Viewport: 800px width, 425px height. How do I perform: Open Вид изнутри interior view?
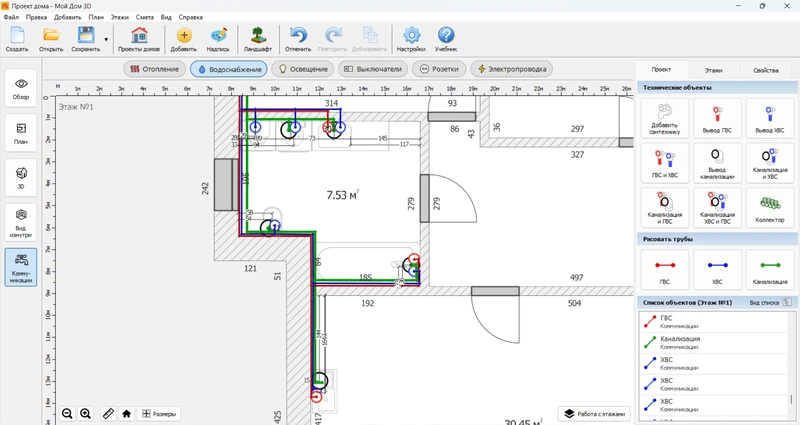click(21, 222)
